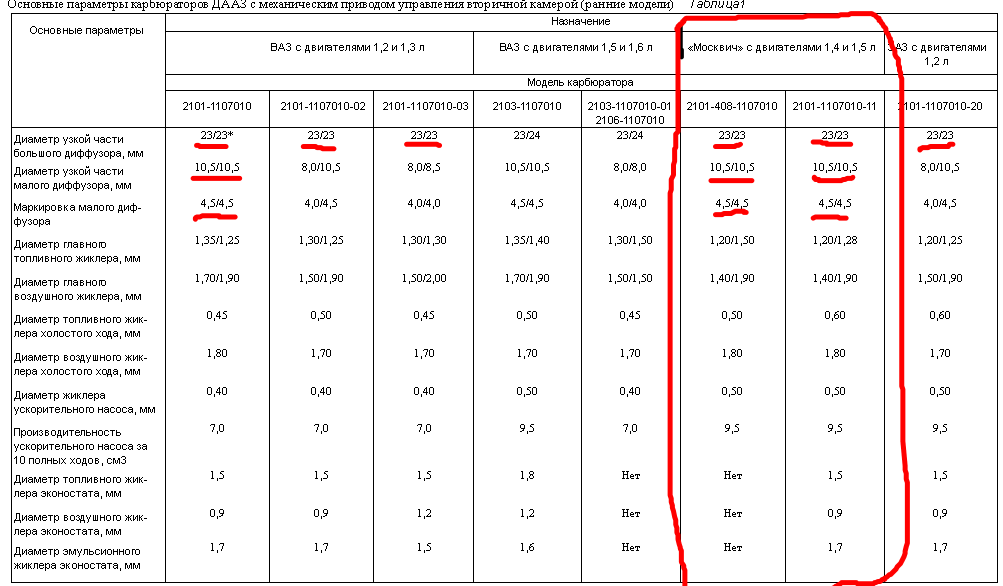1003x586 pixels.
Task: Select row label 'Диаметр главного воздушного жиклера, мм'
Action: 77,289
